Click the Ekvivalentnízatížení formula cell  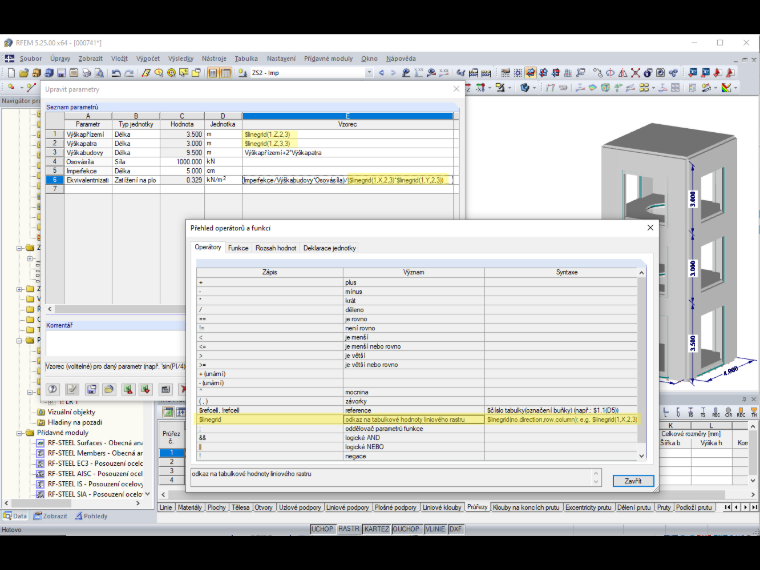(348, 180)
